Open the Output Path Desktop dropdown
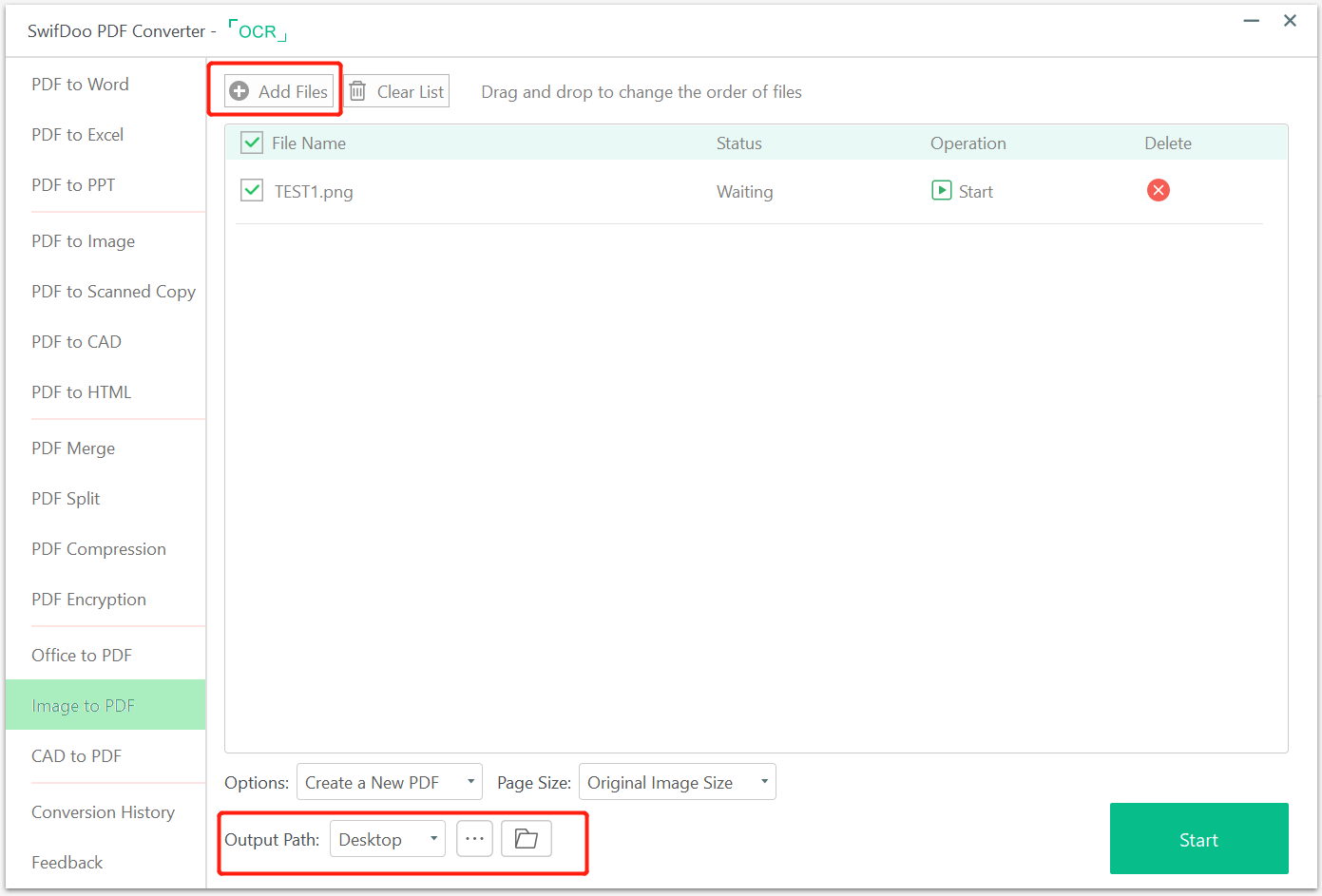Image resolution: width=1322 pixels, height=896 pixels. pos(388,839)
